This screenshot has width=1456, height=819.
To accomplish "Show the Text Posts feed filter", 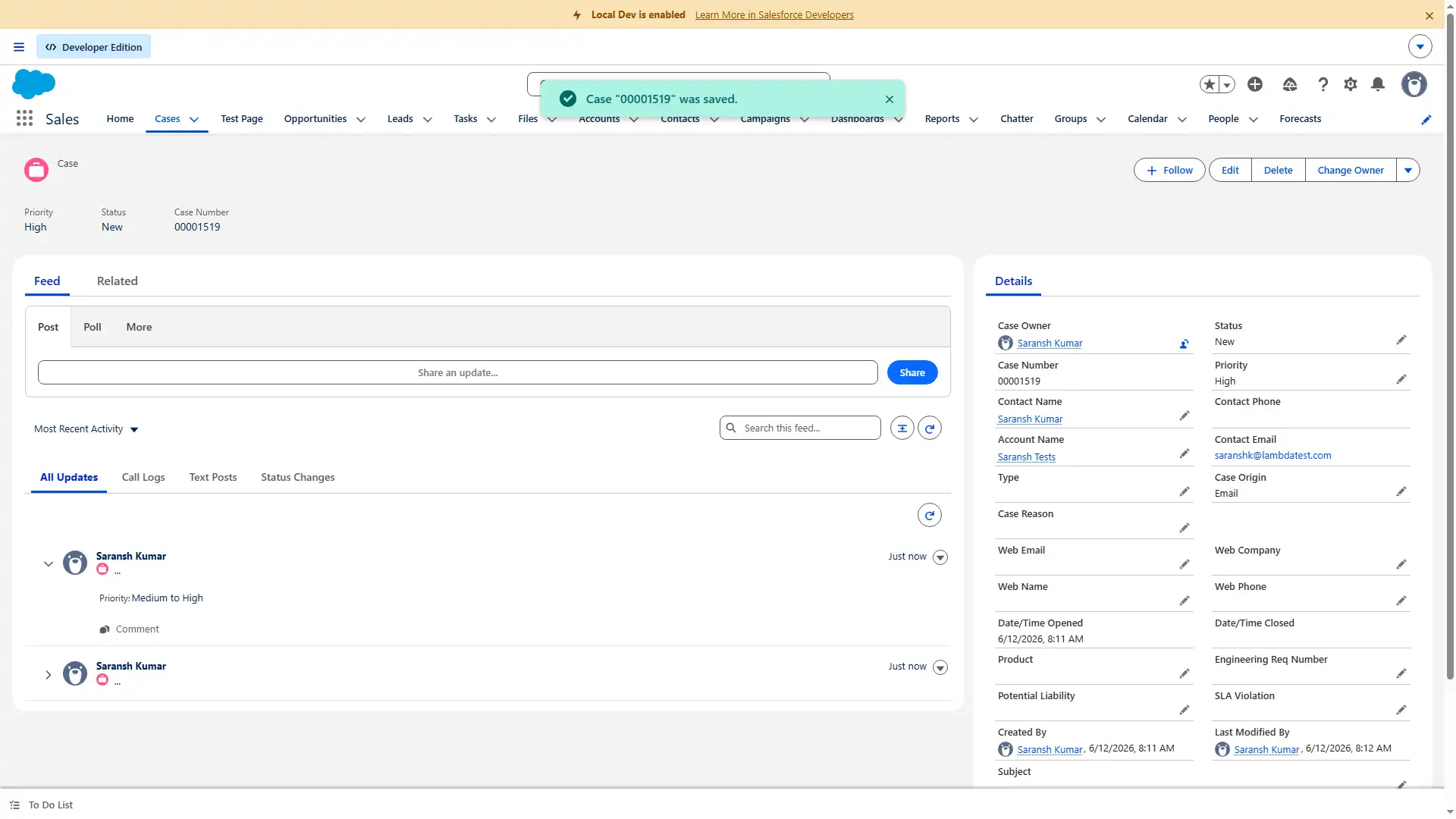I will point(213,478).
